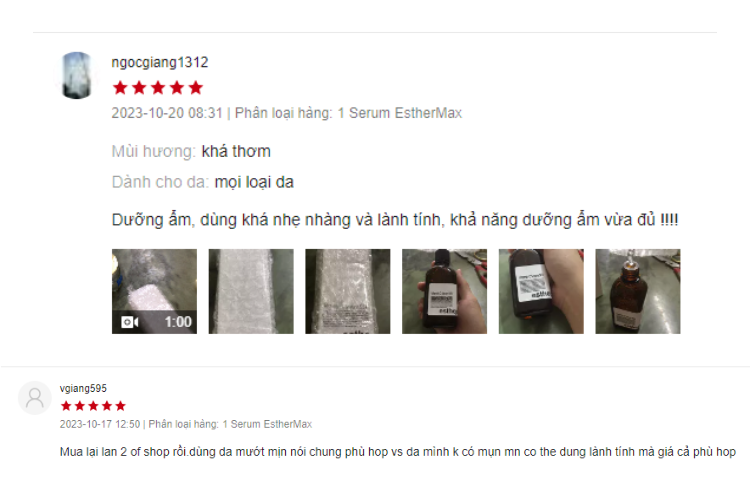View fourth photo of serum bottle in hand
Image resolution: width=750 pixels, height=500 pixels.
pos(444,291)
